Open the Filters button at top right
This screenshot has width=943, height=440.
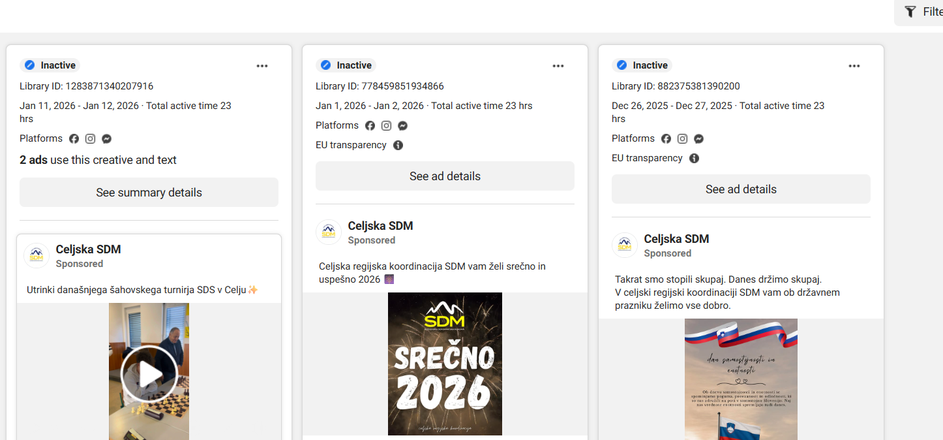(920, 12)
